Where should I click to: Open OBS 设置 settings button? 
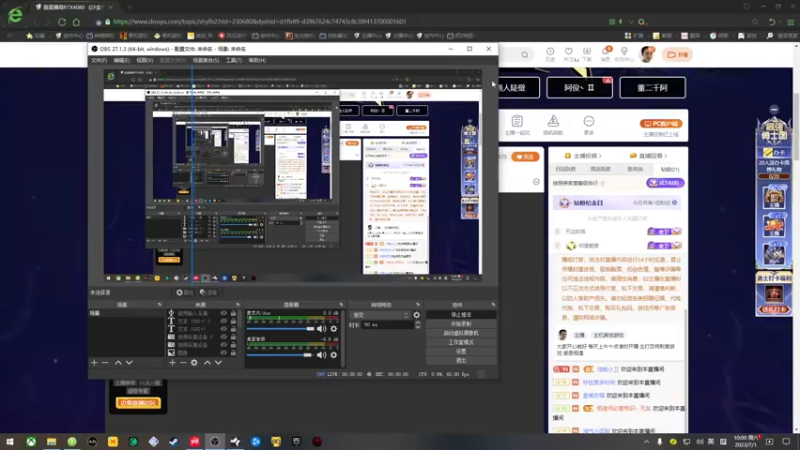pos(461,352)
